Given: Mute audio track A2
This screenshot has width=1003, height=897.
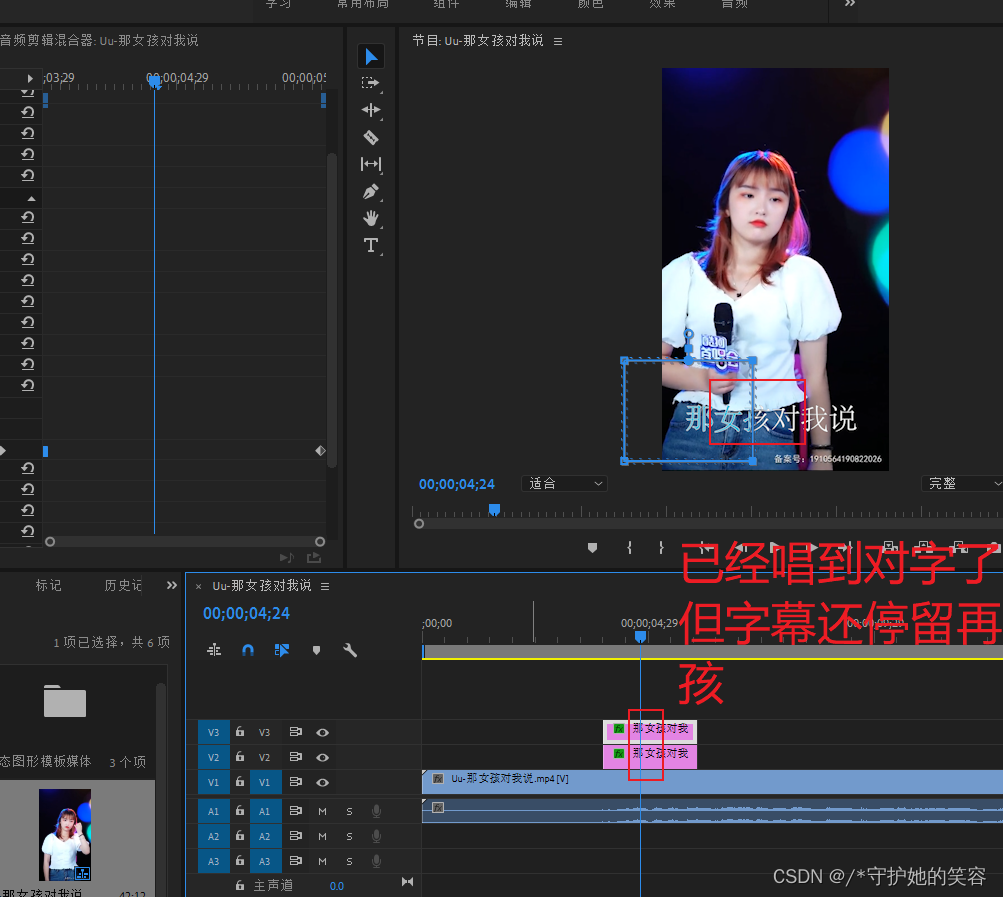Looking at the screenshot, I should point(322,836).
